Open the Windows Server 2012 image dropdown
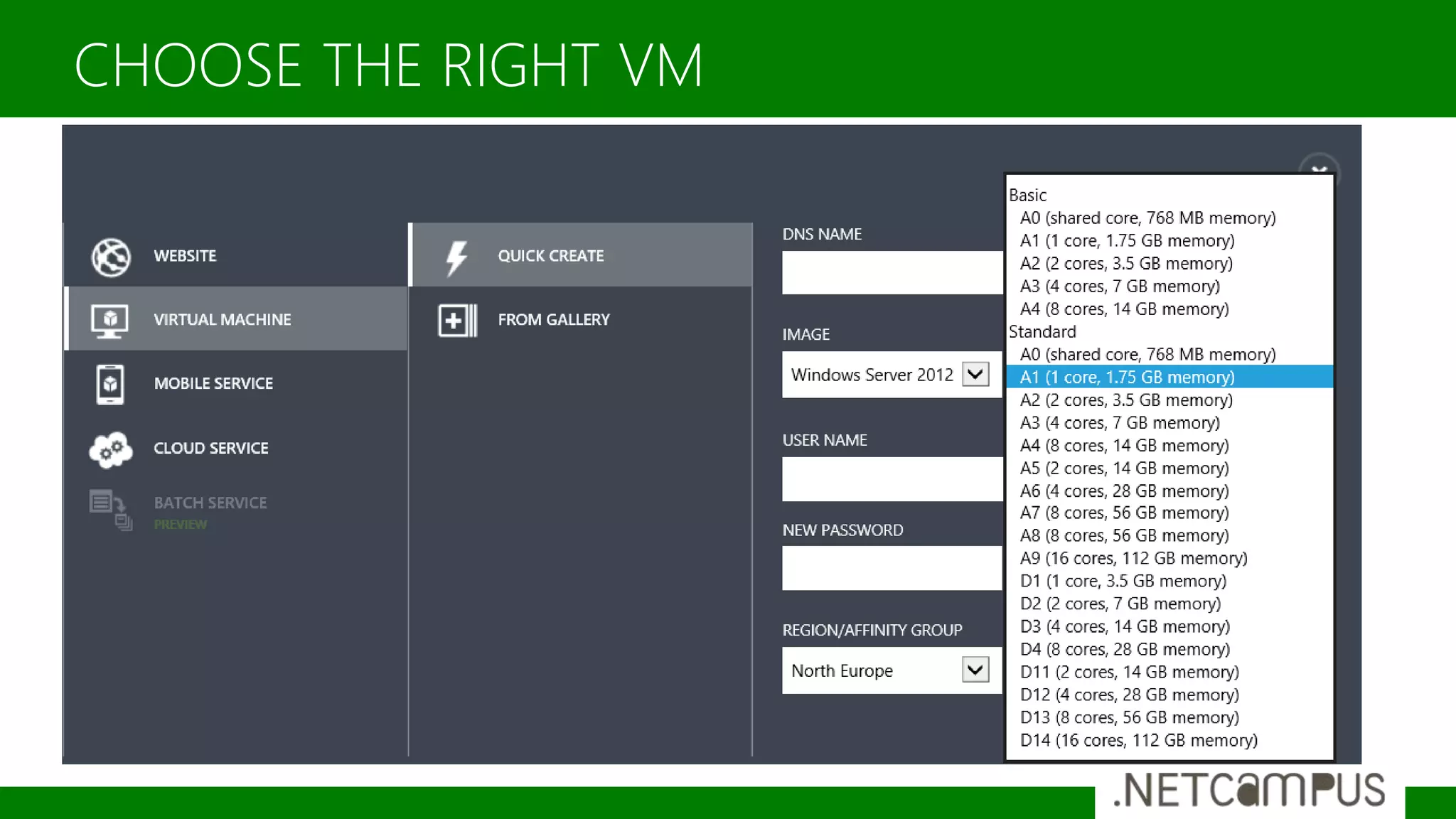This screenshot has width=1456, height=819. (892, 375)
